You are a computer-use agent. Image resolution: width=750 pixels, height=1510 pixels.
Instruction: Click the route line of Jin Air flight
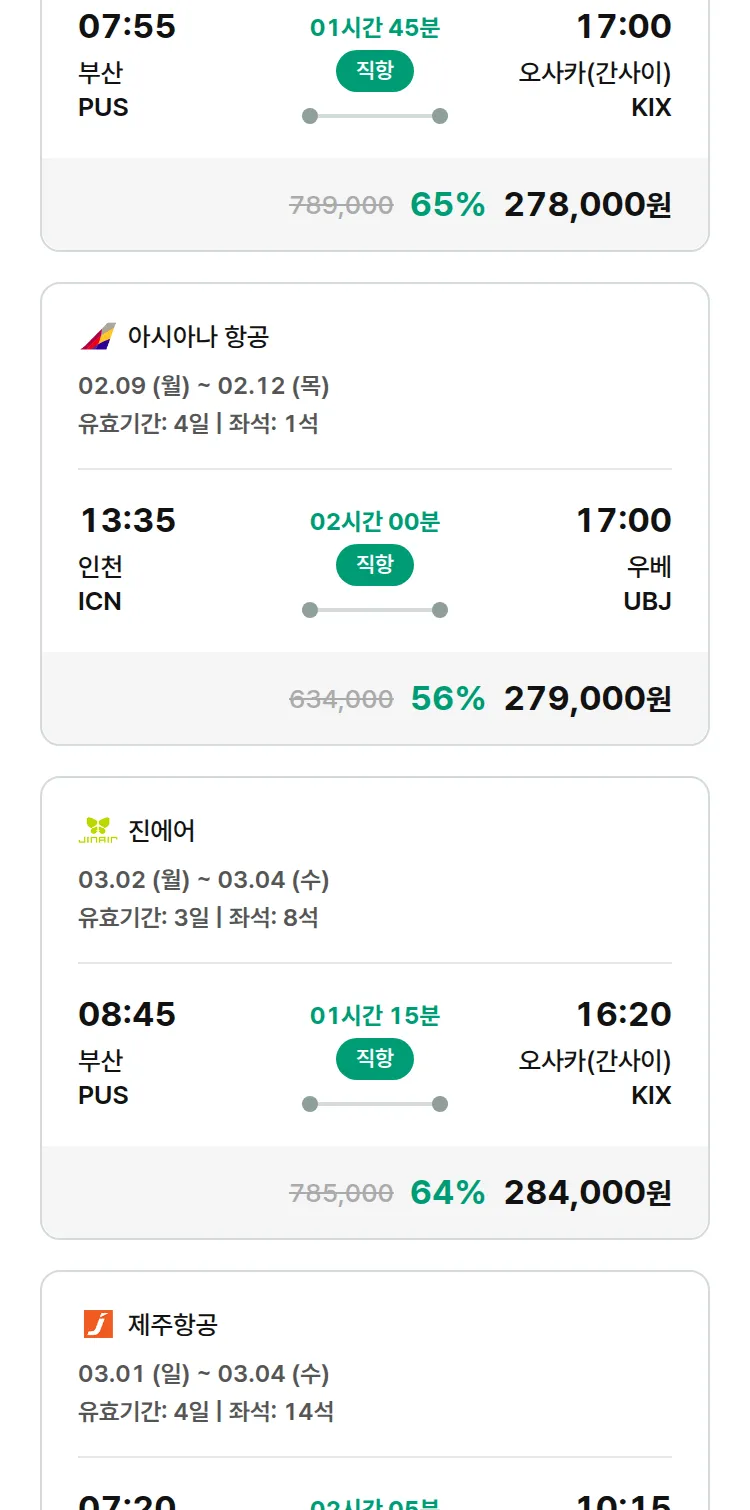click(x=375, y=1104)
